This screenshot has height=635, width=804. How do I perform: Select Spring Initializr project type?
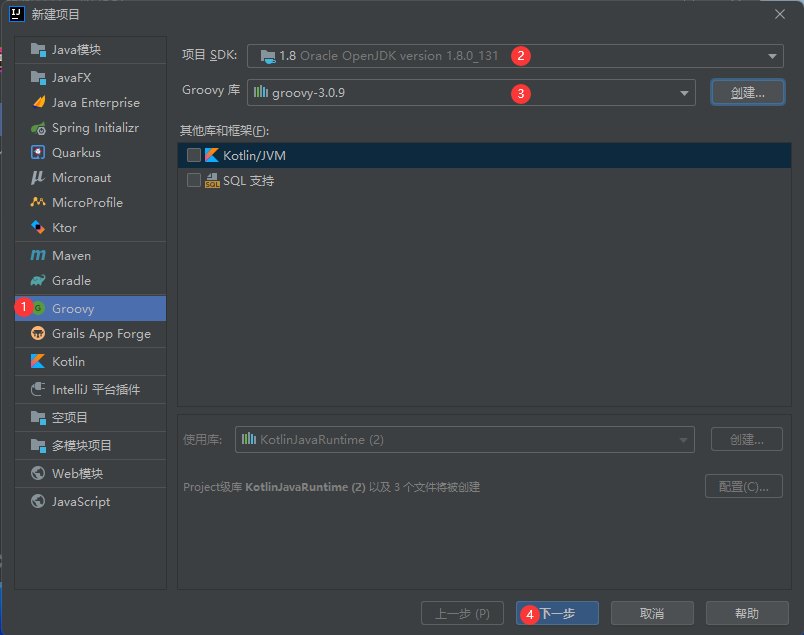click(90, 128)
